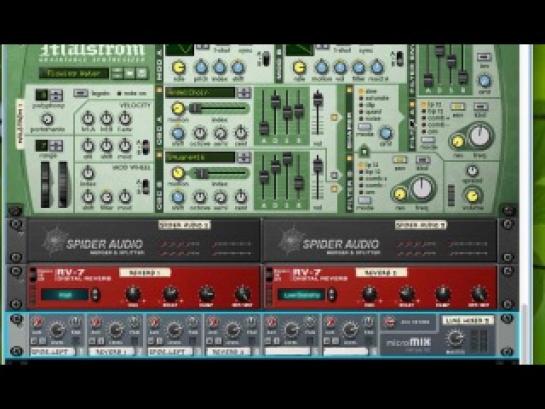This screenshot has width=545, height=409.
Task: Click the Spider Audio 1 name label
Action: (x=185, y=225)
